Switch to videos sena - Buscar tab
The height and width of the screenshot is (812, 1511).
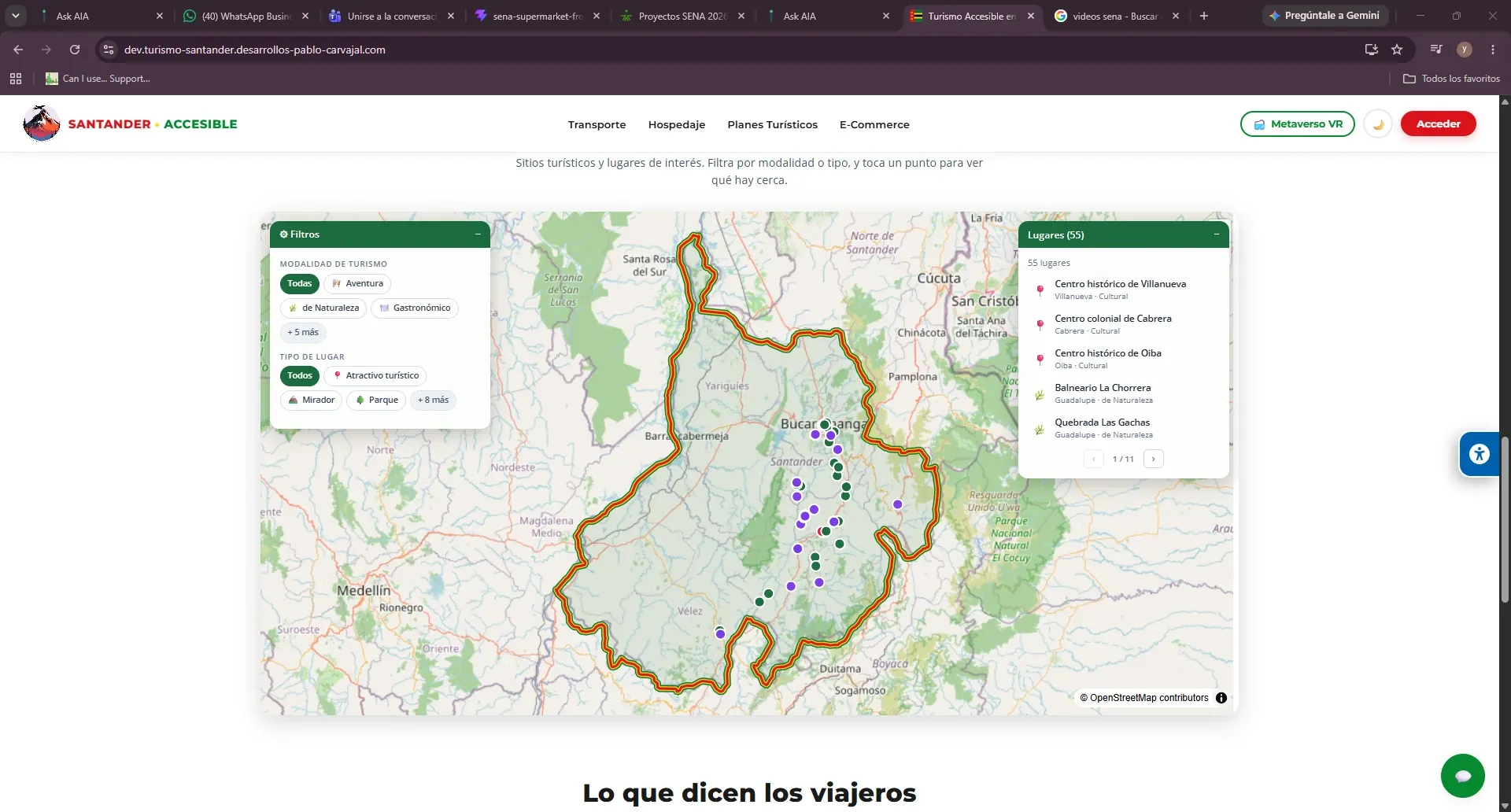[x=1116, y=16]
